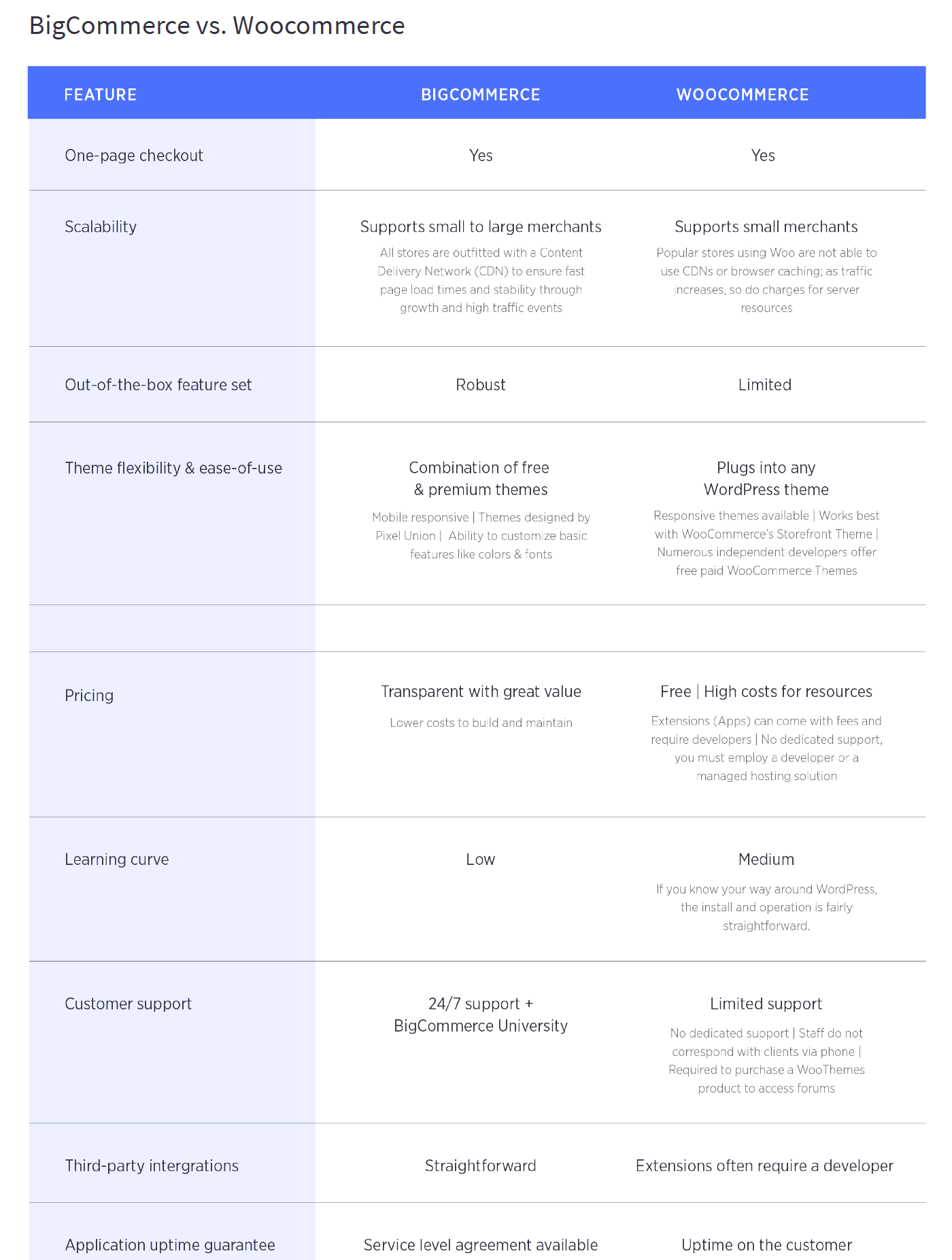Click the "Robust" cell value
The height and width of the screenshot is (1260, 952).
[480, 385]
